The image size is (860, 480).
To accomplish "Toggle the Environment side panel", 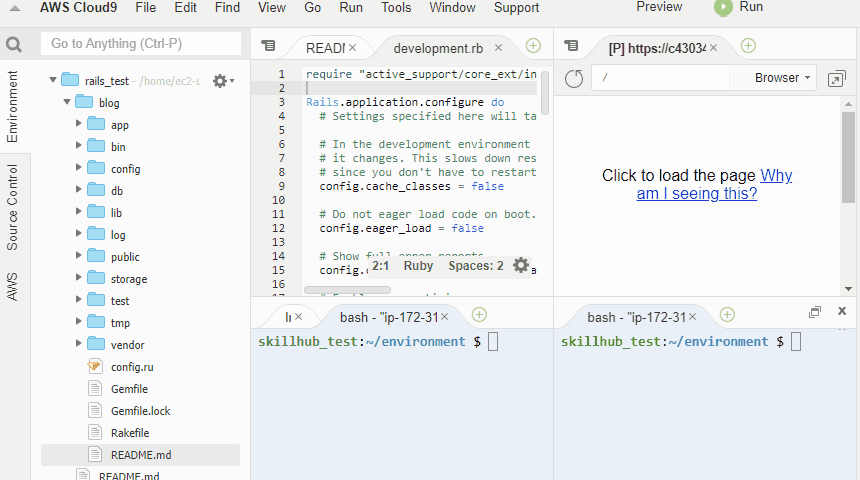I will coord(12,106).
